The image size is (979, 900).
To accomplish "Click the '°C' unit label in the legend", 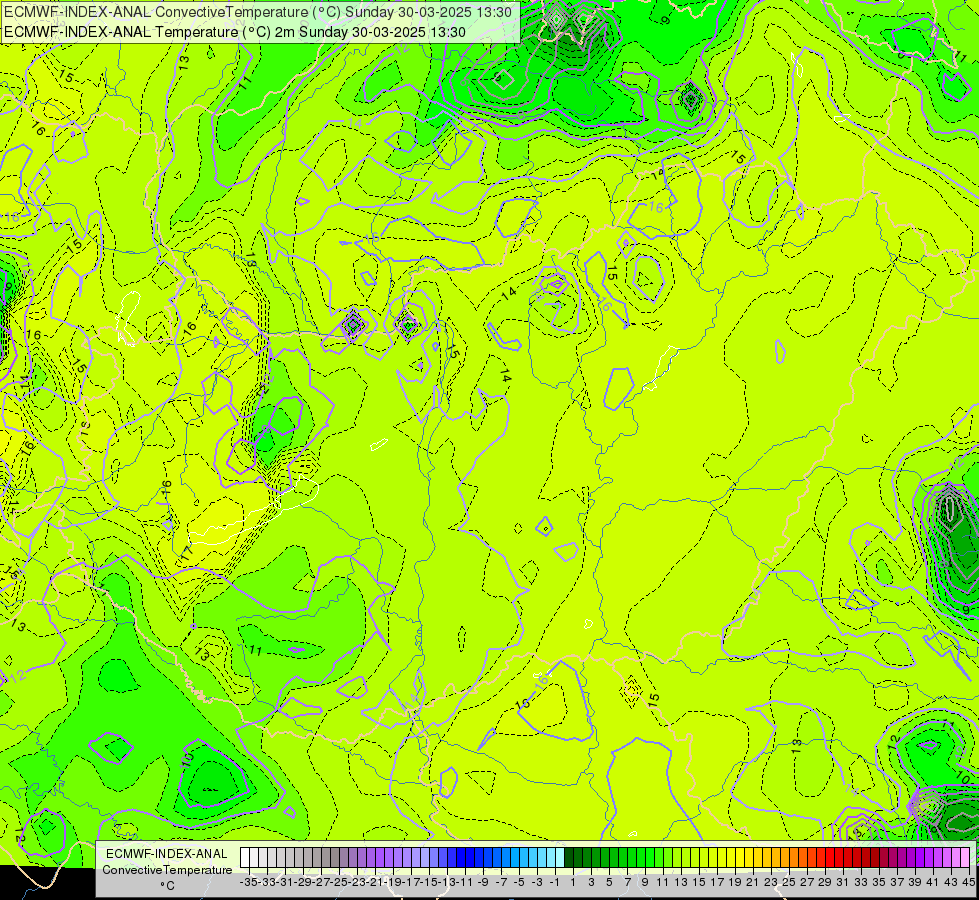I will [167, 886].
